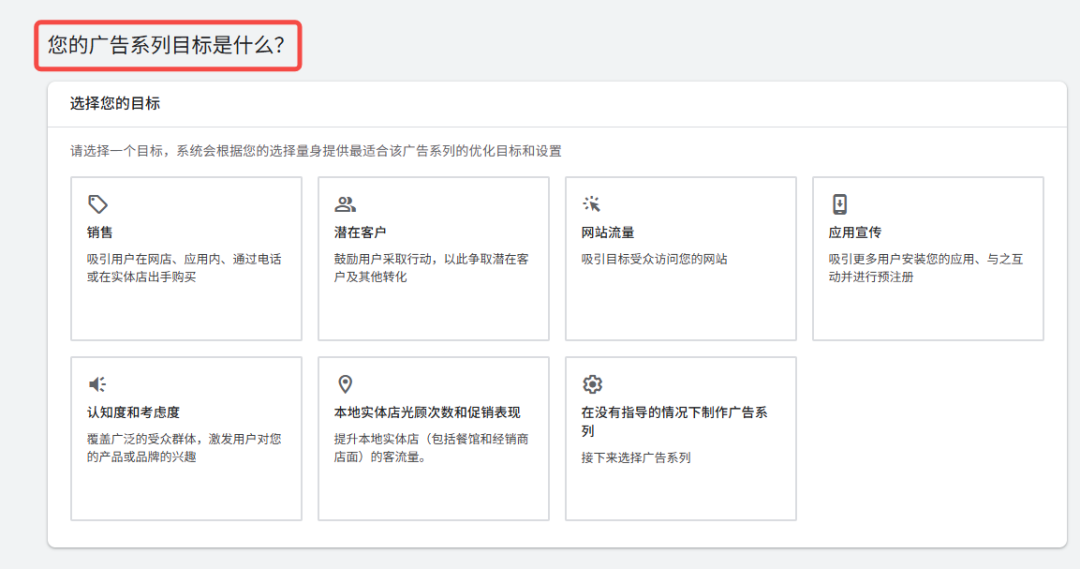Click the megaphone icon on 认知度和考虑度 card
The height and width of the screenshot is (569, 1080).
coord(98,384)
